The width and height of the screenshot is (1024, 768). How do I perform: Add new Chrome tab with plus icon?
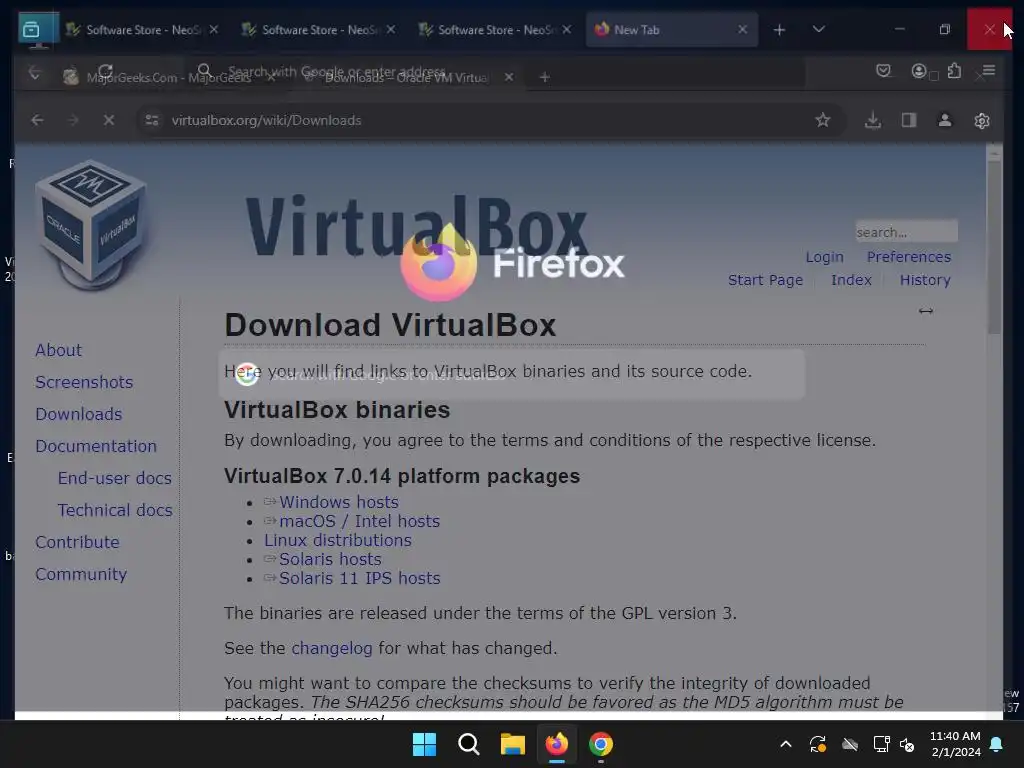click(x=544, y=77)
